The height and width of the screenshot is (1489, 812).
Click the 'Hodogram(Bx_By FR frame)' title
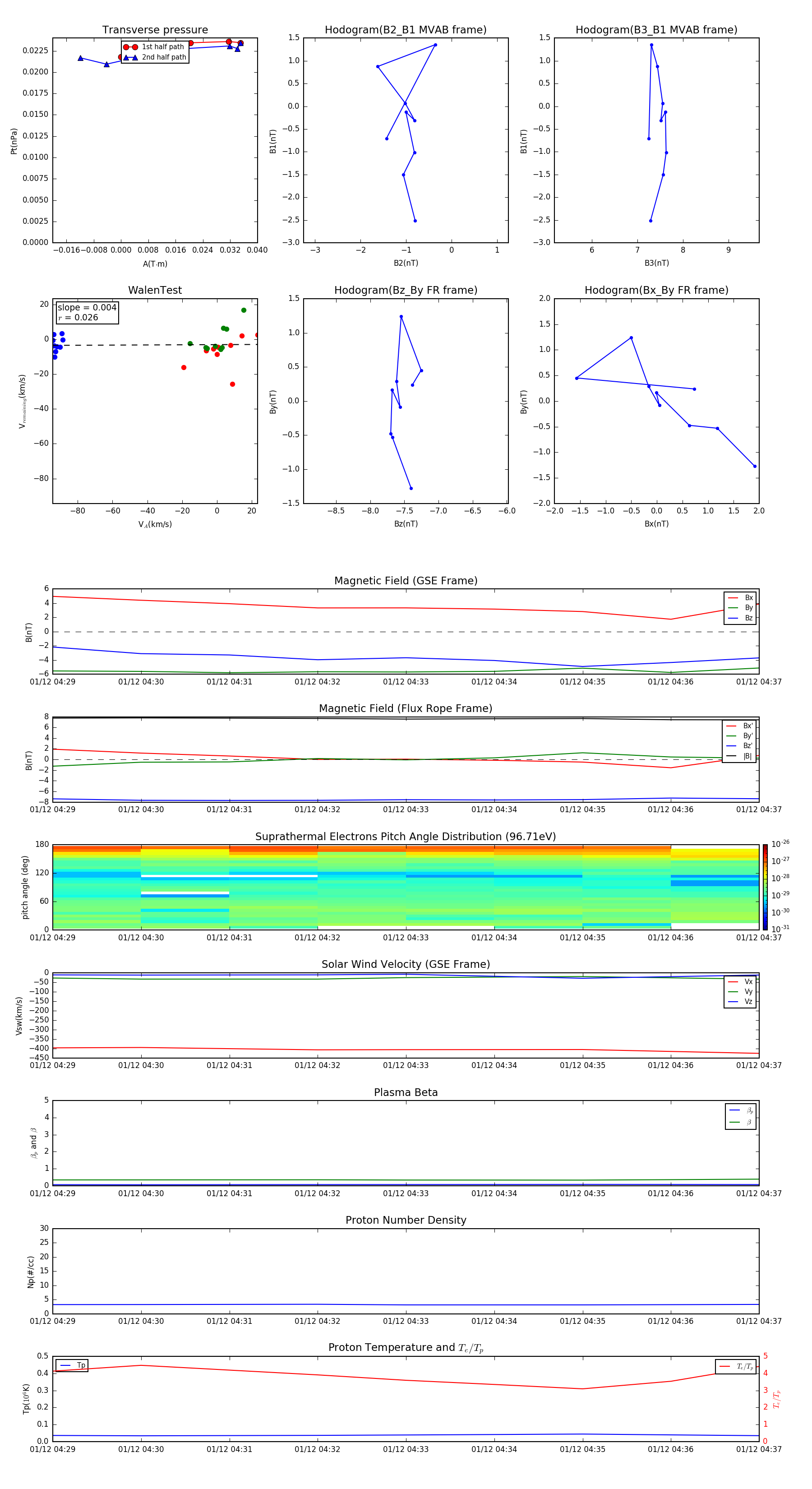(656, 290)
